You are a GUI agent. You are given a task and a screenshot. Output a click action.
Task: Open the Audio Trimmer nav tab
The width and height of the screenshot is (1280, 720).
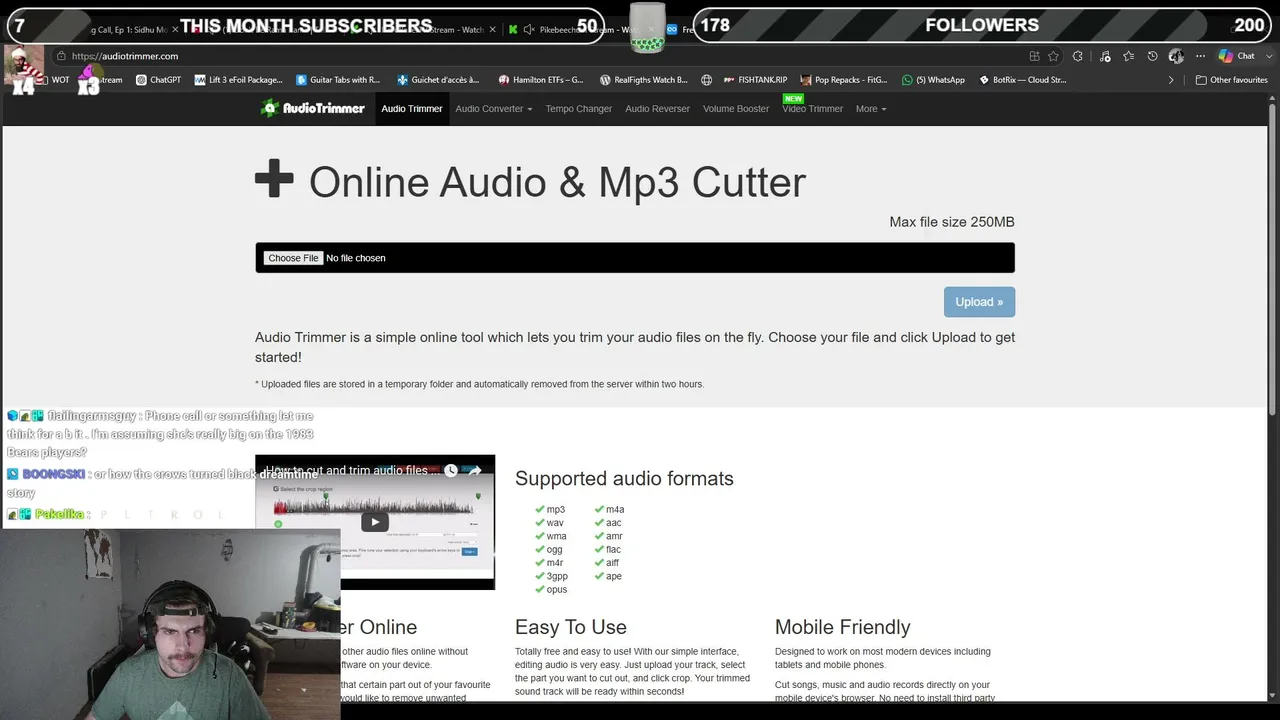click(x=411, y=109)
